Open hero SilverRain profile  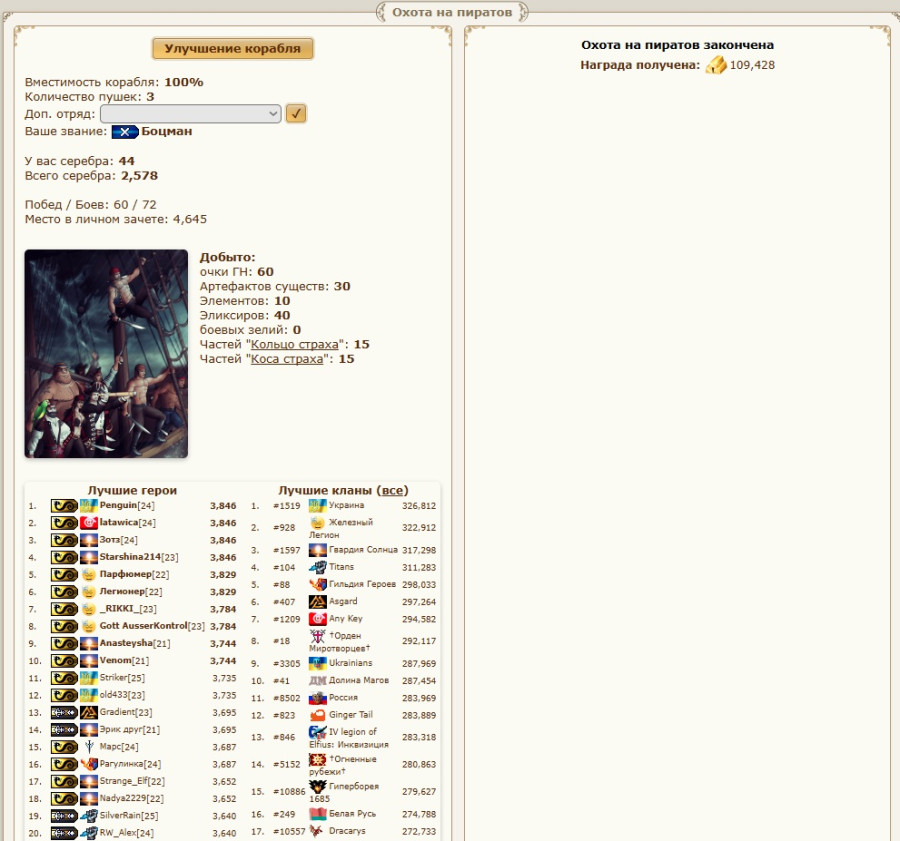120,815
